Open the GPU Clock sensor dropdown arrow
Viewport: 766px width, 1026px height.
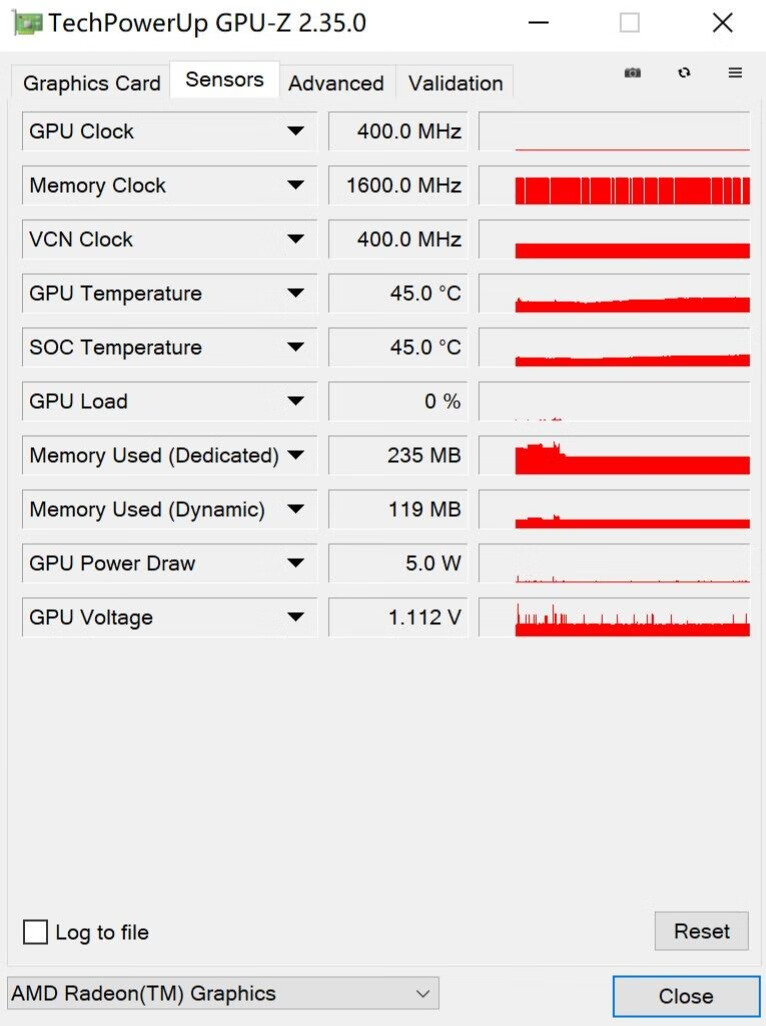pyautogui.click(x=295, y=131)
